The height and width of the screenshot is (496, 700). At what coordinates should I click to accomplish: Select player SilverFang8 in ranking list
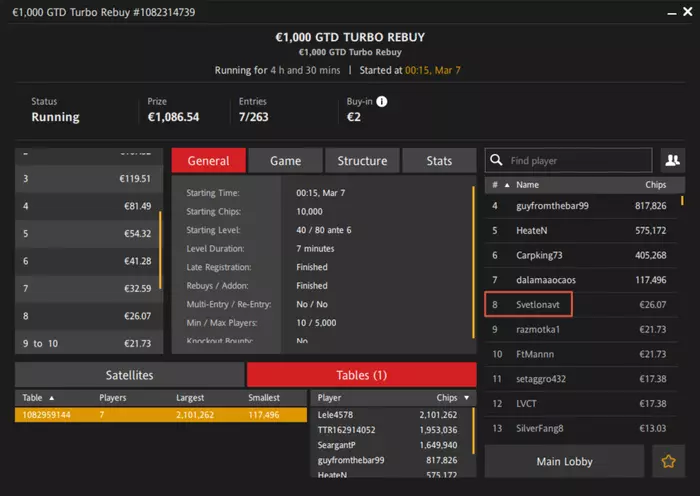coord(581,428)
